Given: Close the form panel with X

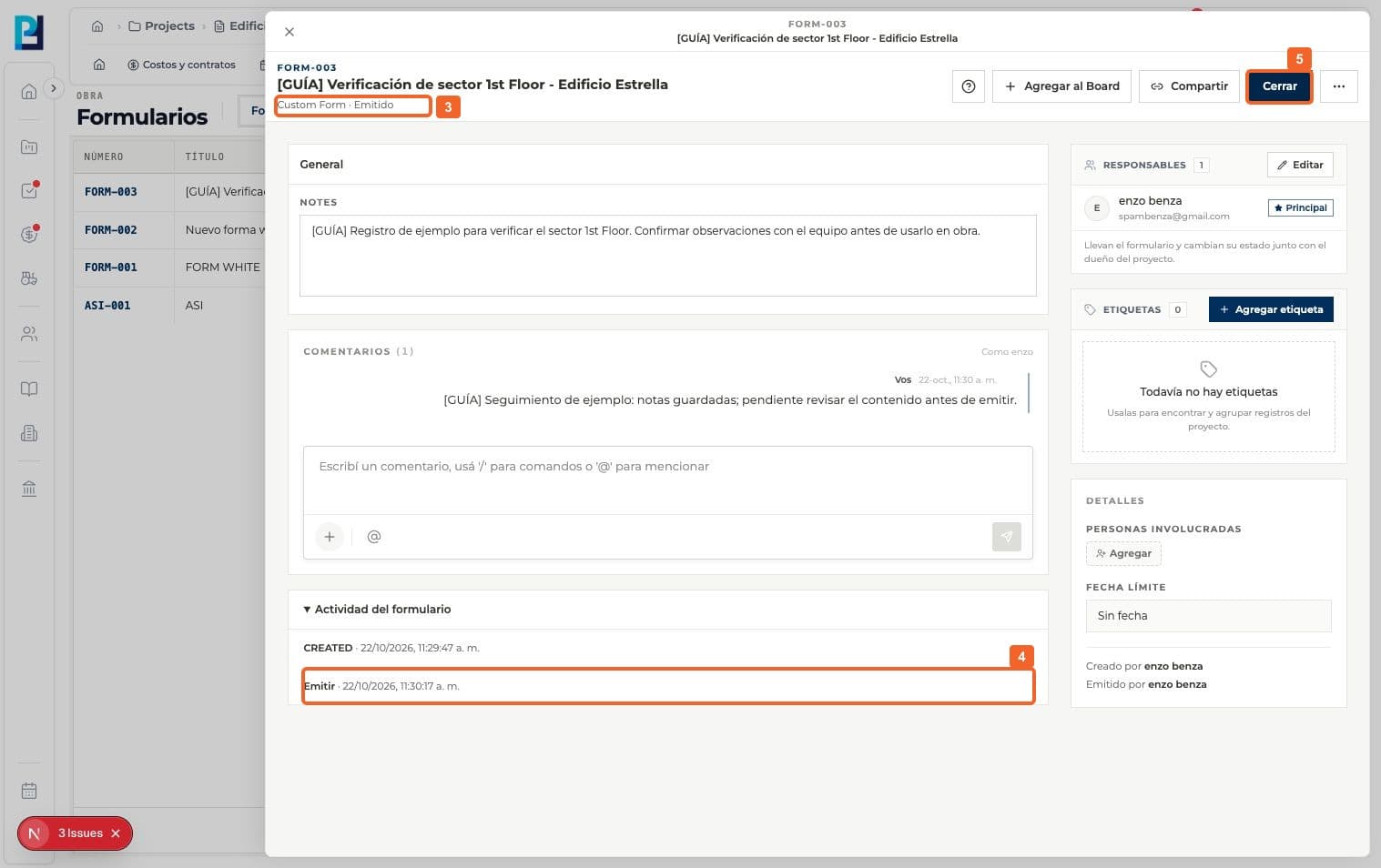Looking at the screenshot, I should [289, 32].
